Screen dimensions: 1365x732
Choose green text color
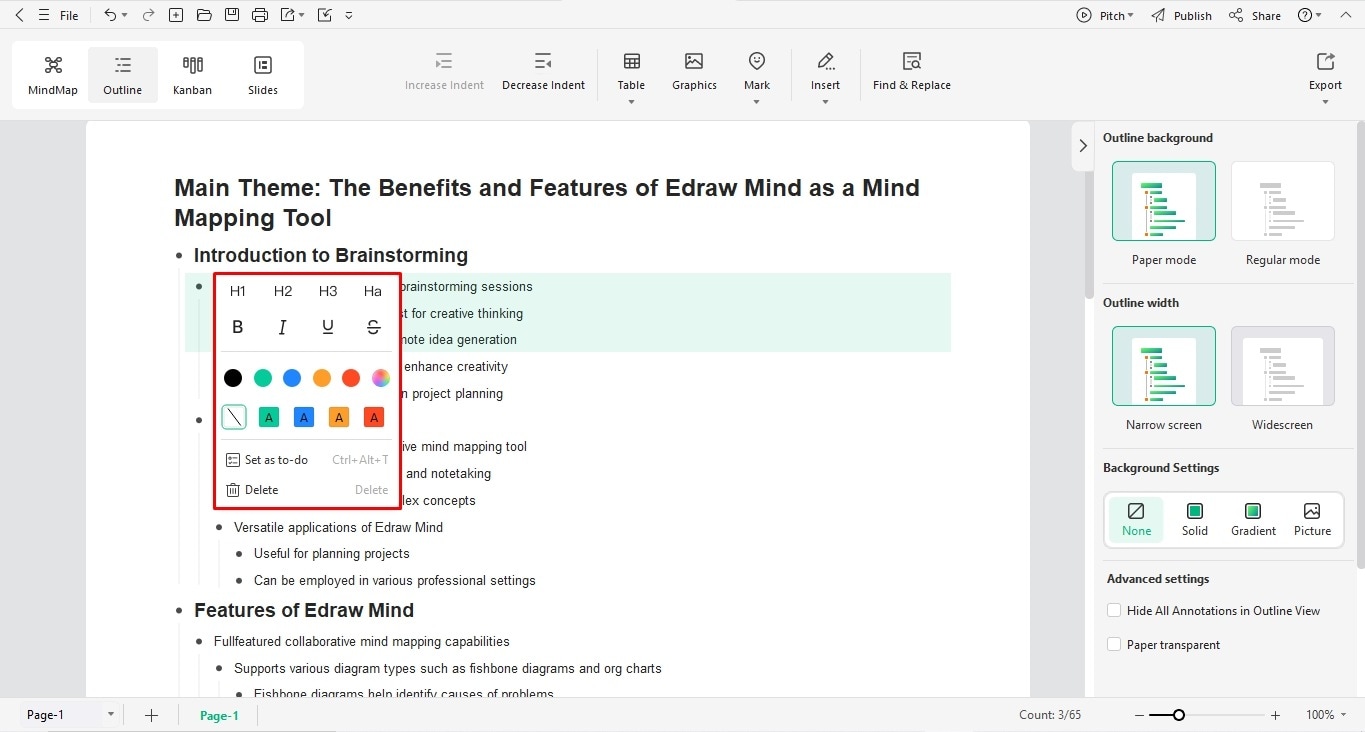(263, 378)
